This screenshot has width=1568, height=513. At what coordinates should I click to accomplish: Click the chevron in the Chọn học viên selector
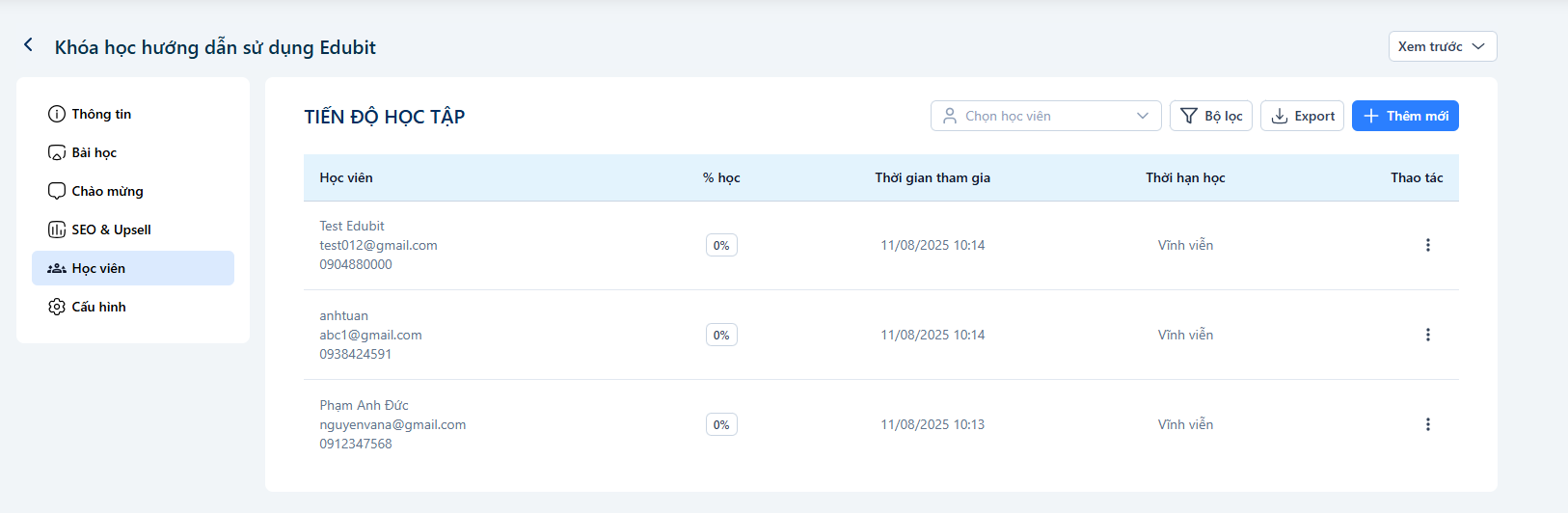1143,116
